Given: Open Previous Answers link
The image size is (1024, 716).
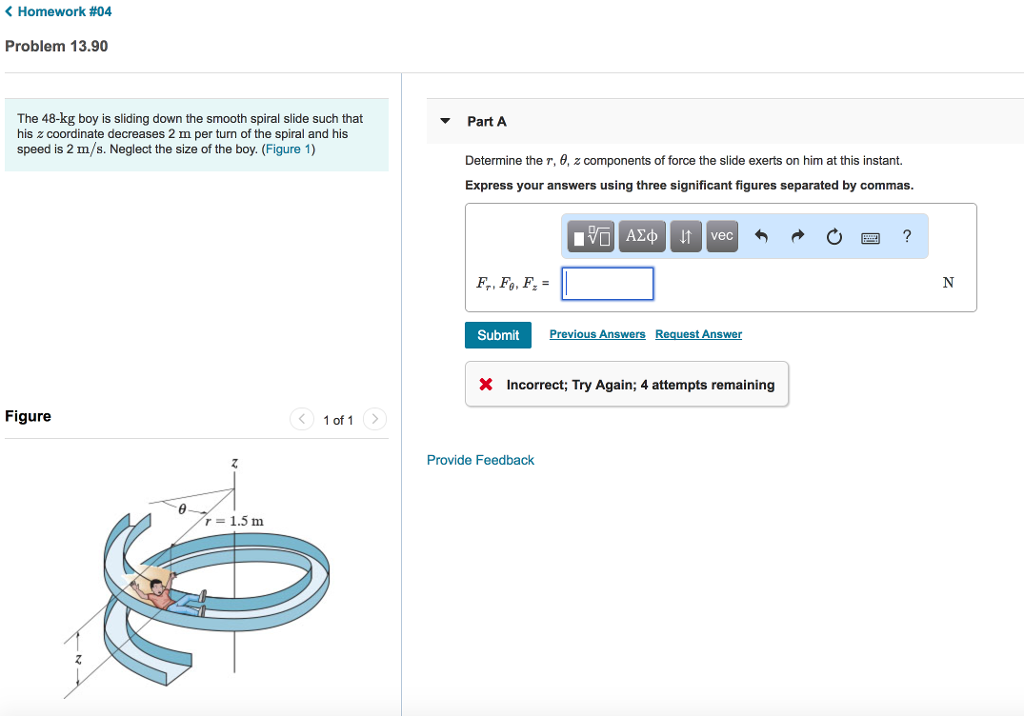Looking at the screenshot, I should 597,334.
